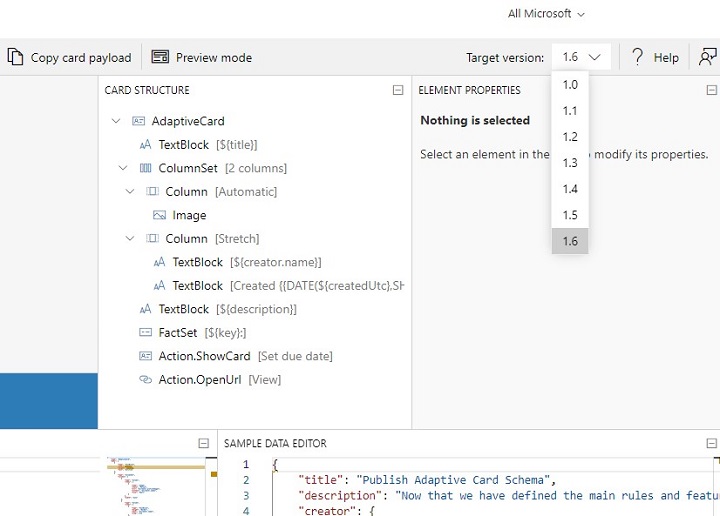This screenshot has width=720, height=516.
Task: Collapse the Element Properties panel
Action: (712, 91)
